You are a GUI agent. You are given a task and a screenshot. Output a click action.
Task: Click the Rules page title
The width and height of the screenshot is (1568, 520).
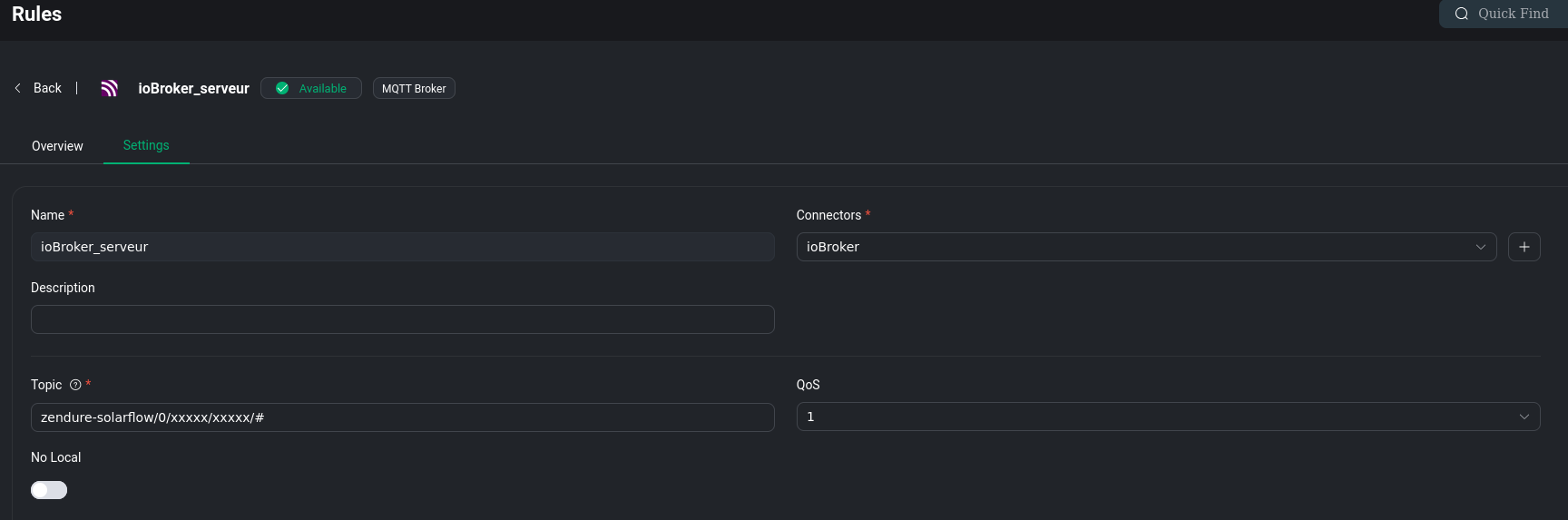(x=37, y=15)
